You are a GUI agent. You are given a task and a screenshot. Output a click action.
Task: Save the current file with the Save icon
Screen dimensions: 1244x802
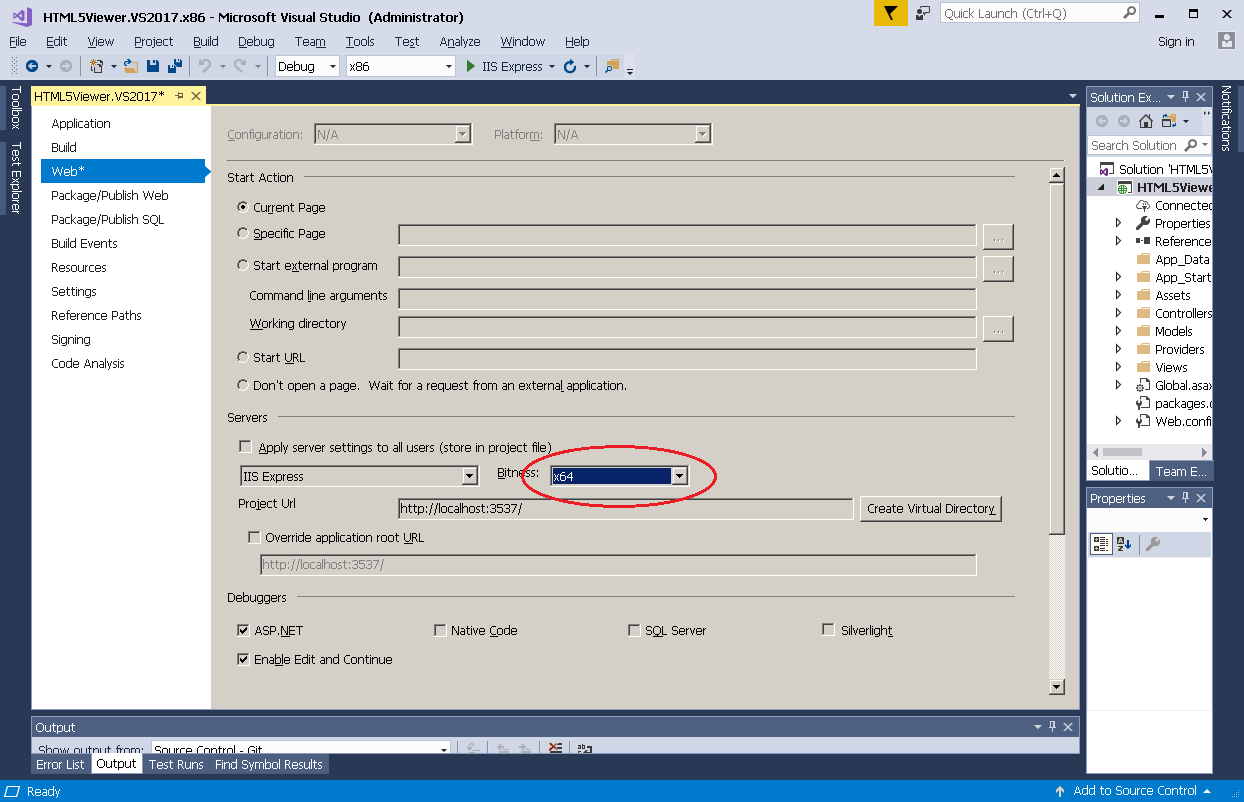point(153,66)
